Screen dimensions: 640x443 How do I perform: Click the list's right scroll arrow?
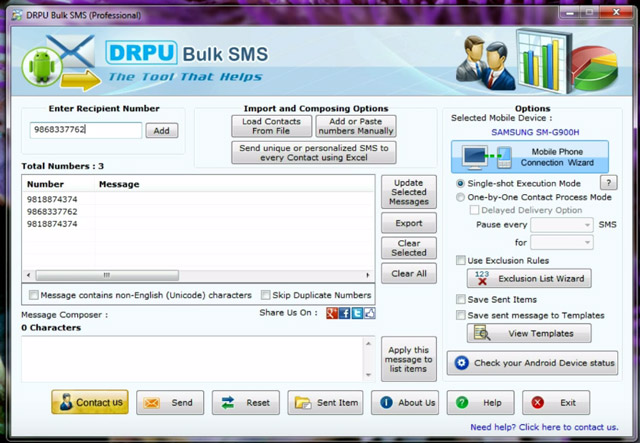pos(368,275)
